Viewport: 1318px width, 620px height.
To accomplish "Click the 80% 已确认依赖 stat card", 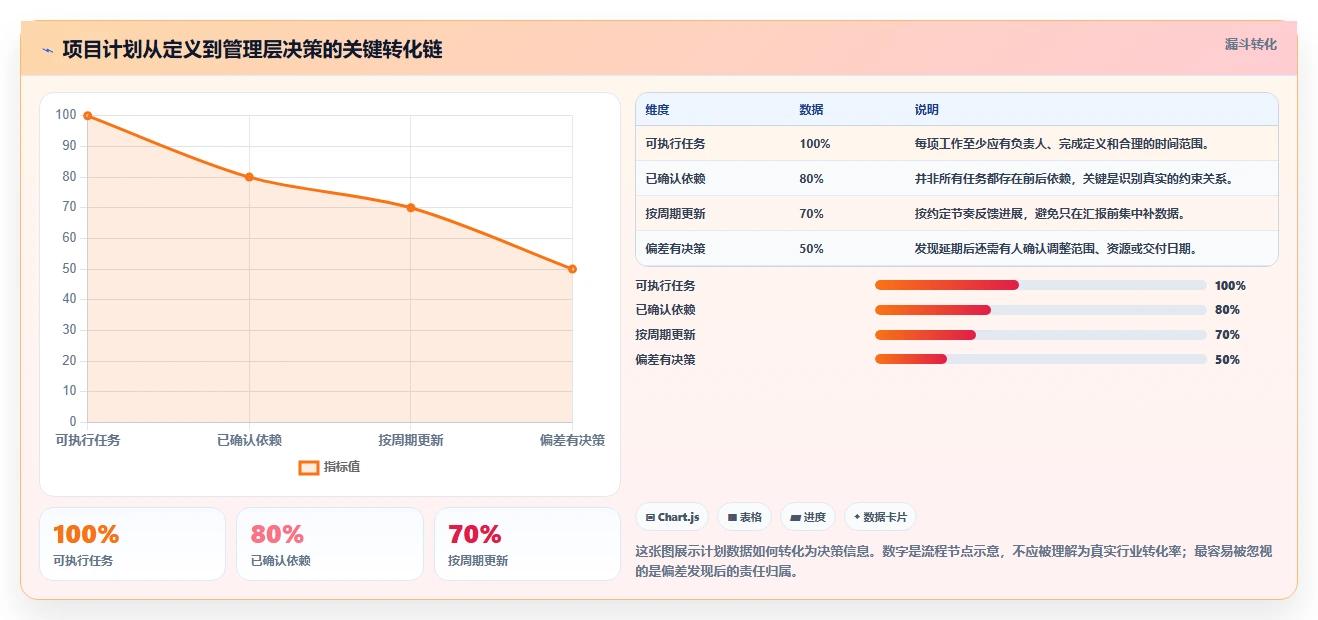I will (330, 544).
